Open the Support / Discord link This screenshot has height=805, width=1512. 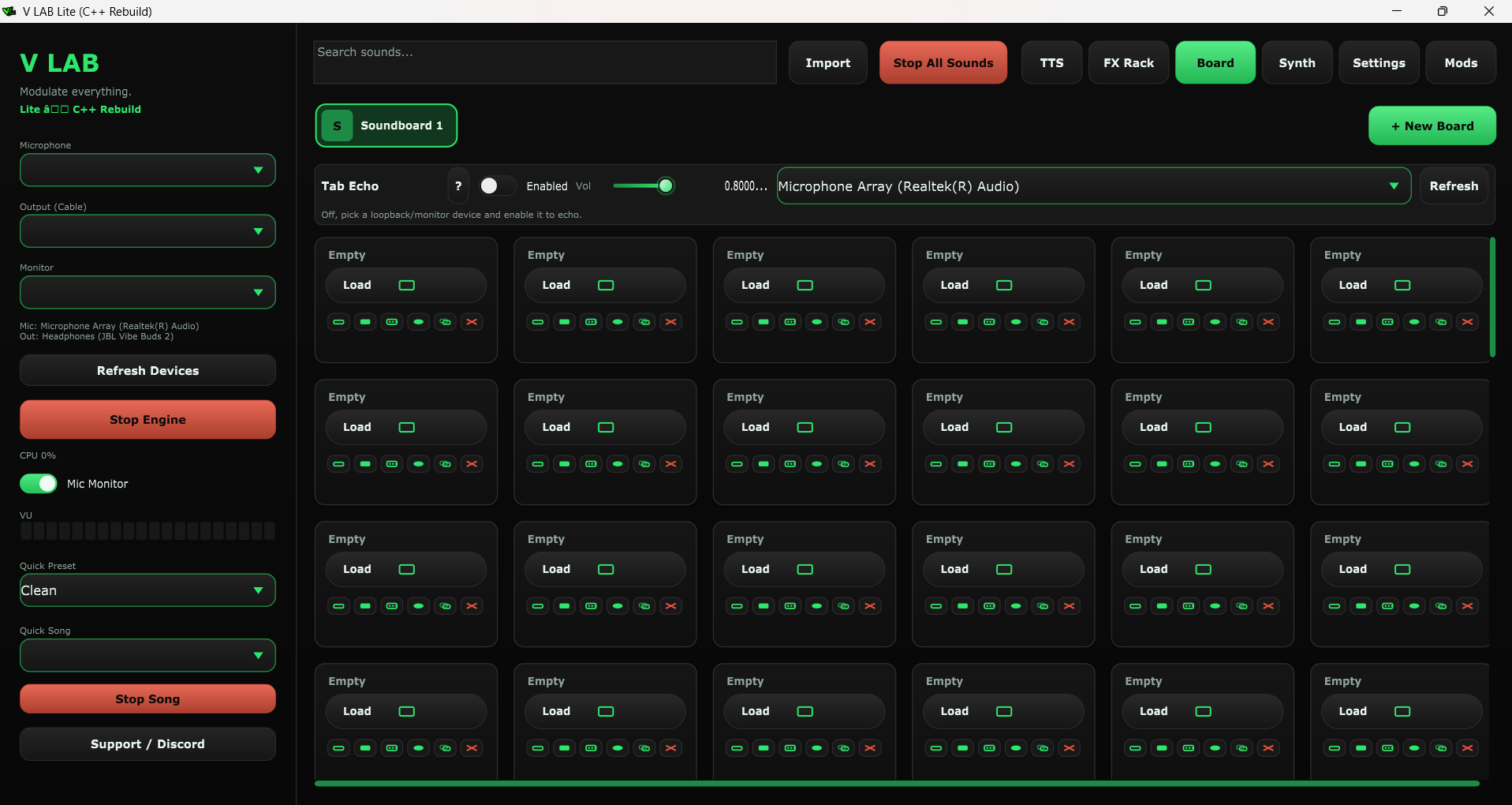coord(147,743)
